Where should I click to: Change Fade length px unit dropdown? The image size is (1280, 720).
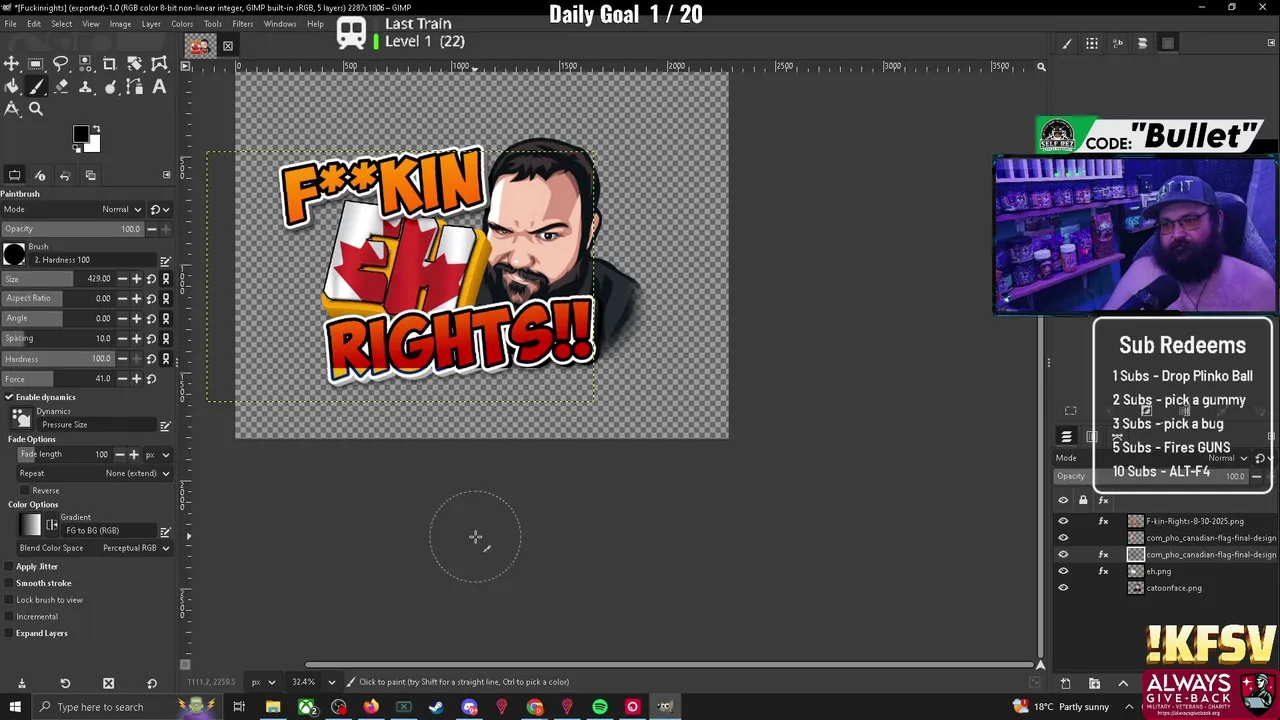point(156,454)
